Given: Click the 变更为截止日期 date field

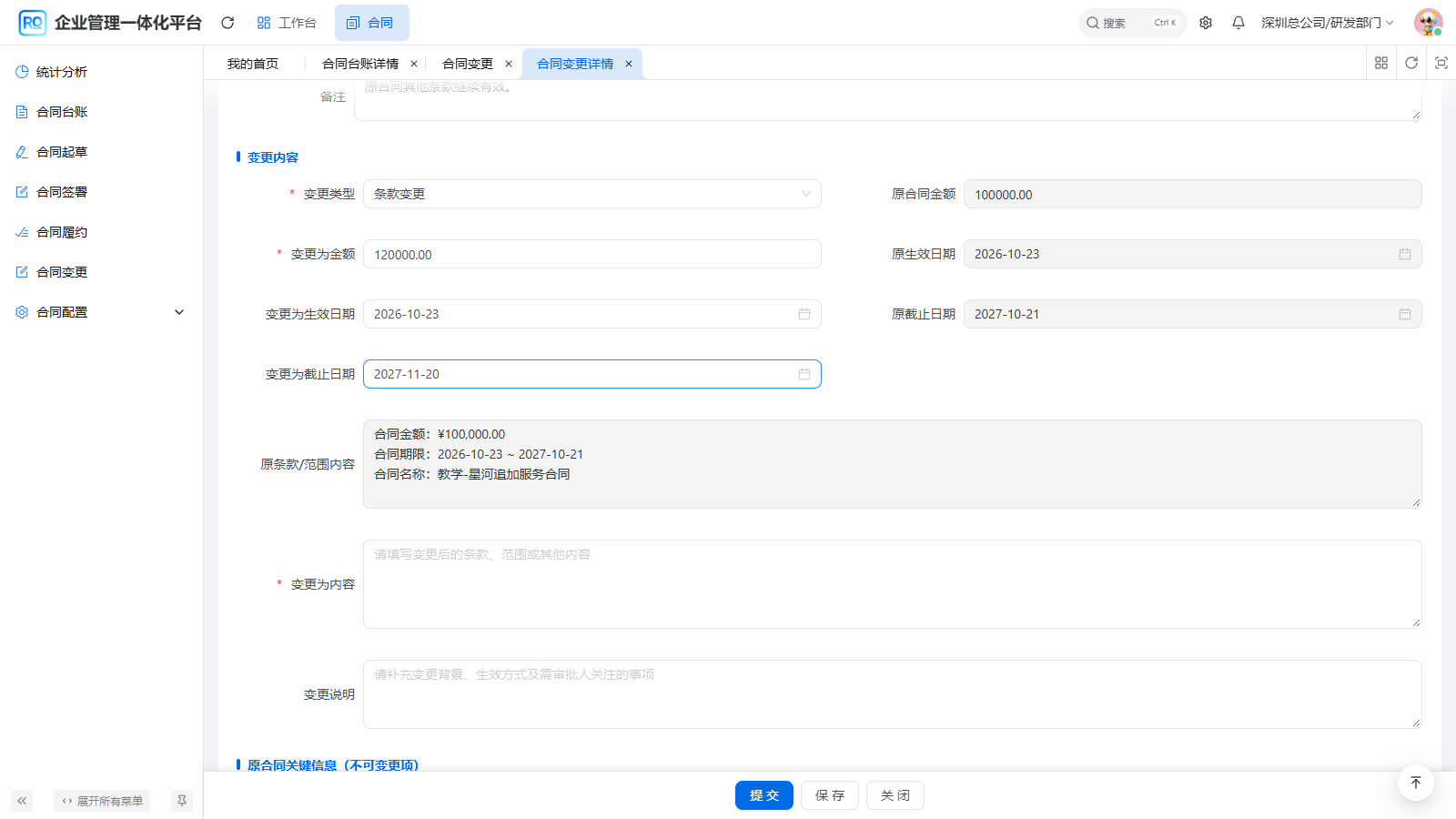Looking at the screenshot, I should 592,374.
